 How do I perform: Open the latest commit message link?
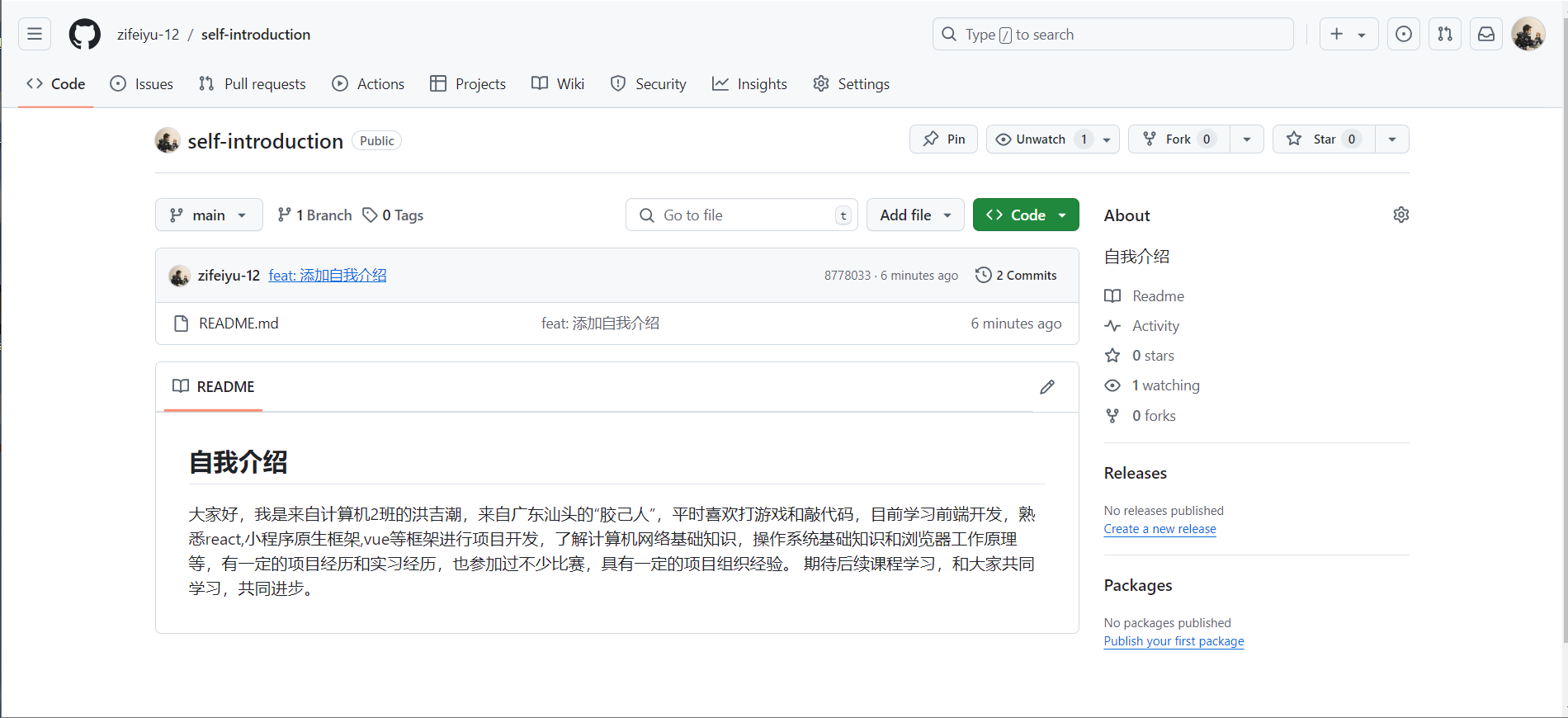(328, 276)
